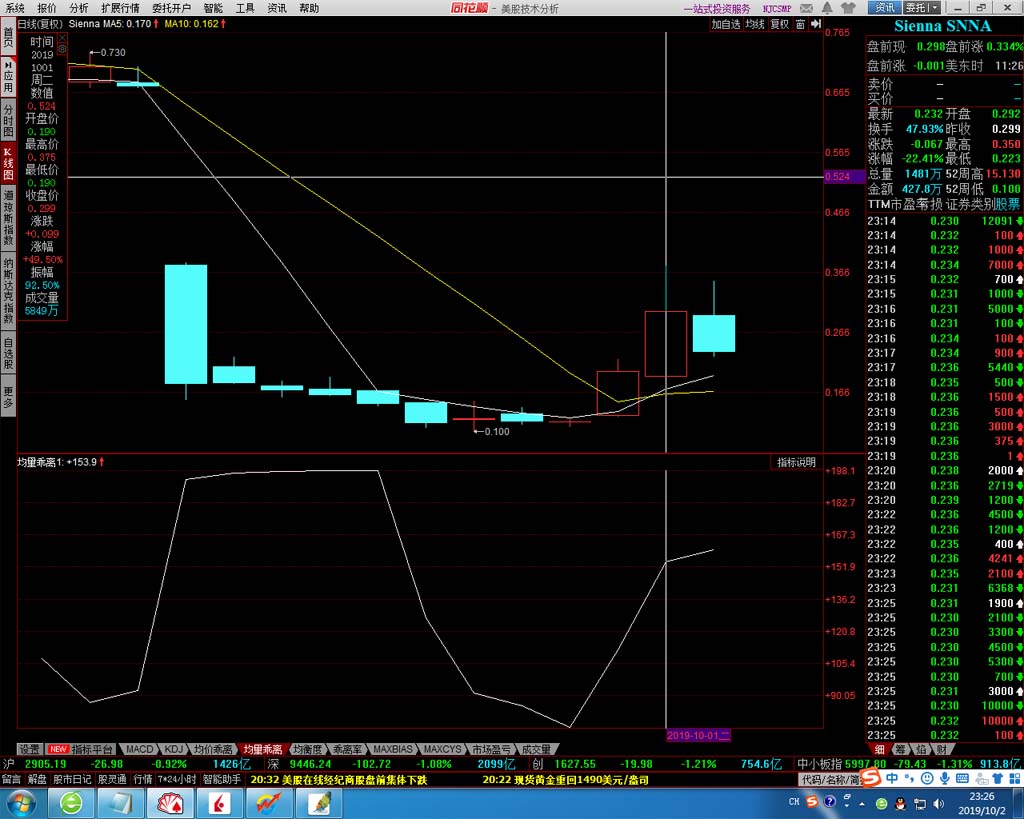This screenshot has width=1024, height=819.
Task: Click 留言 in bottom bar
Action: pos(11,779)
